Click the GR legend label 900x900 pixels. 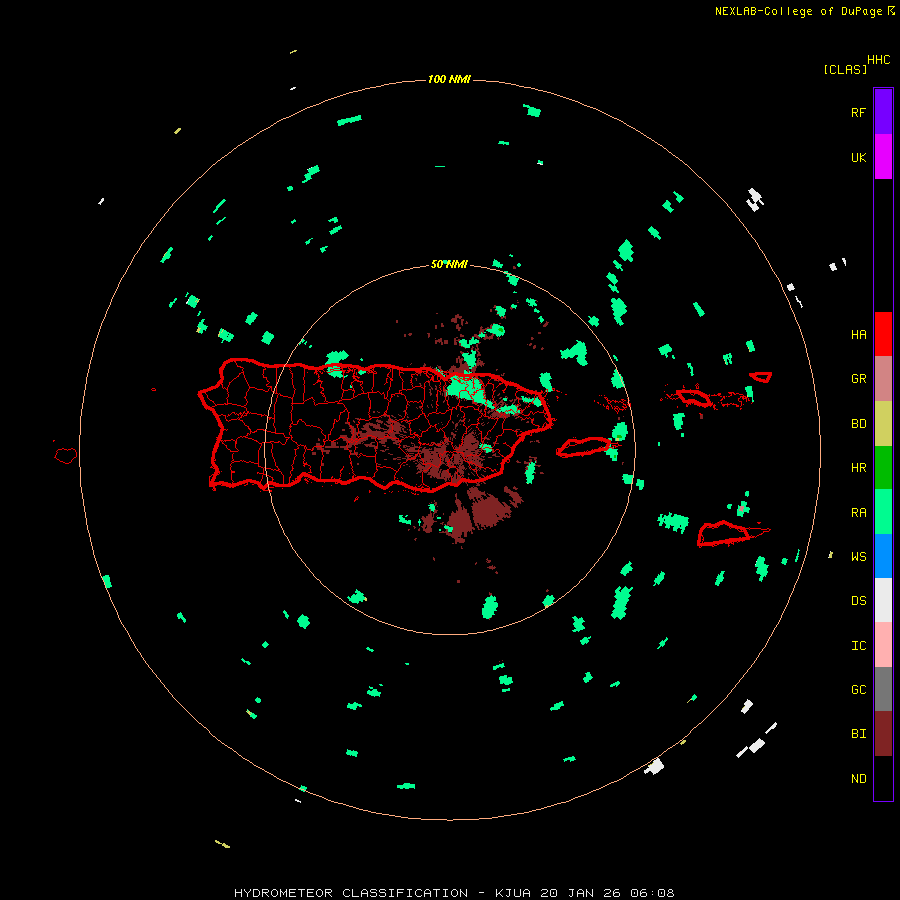858,379
